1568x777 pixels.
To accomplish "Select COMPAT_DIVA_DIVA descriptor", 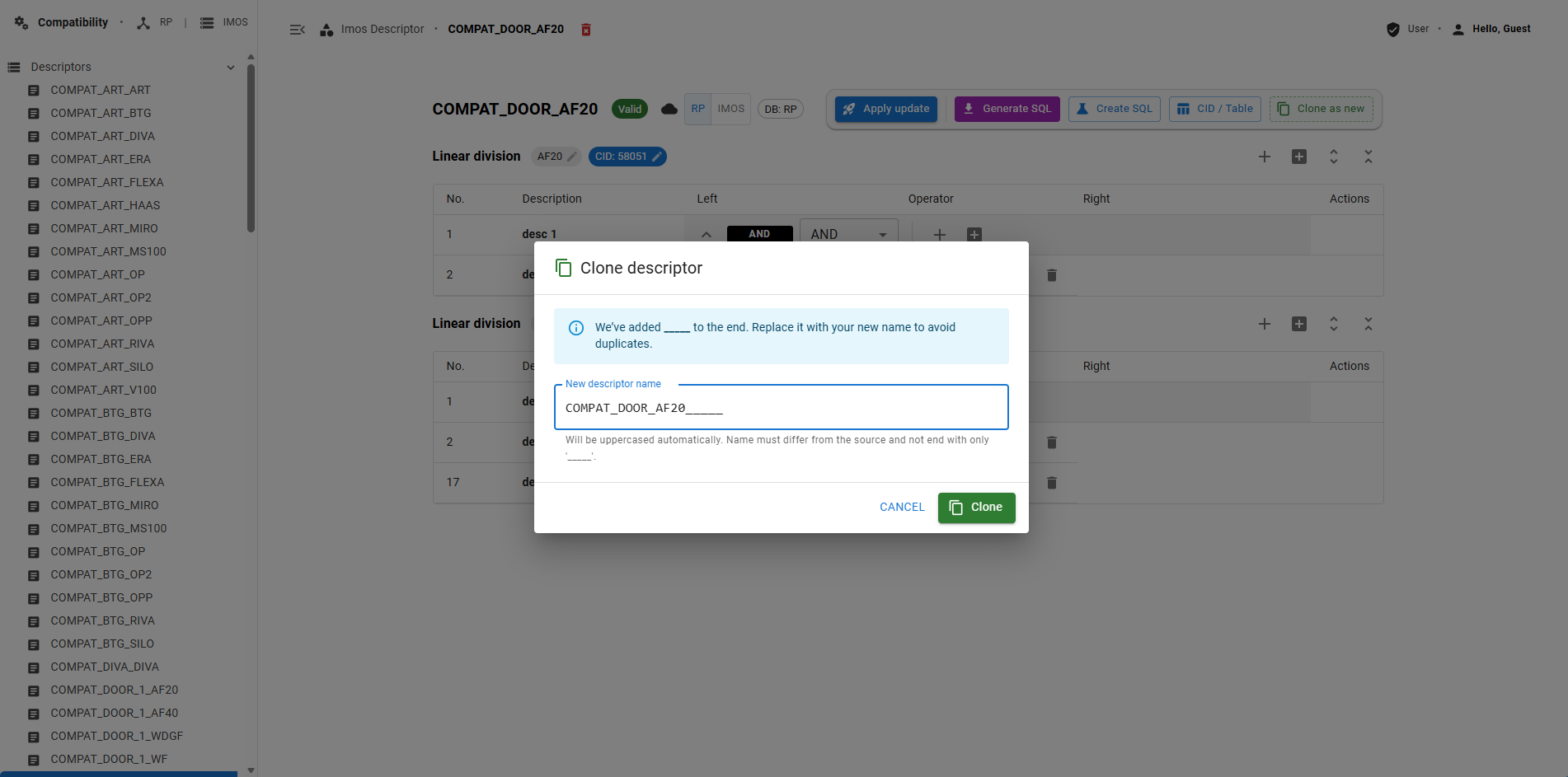I will point(105,667).
